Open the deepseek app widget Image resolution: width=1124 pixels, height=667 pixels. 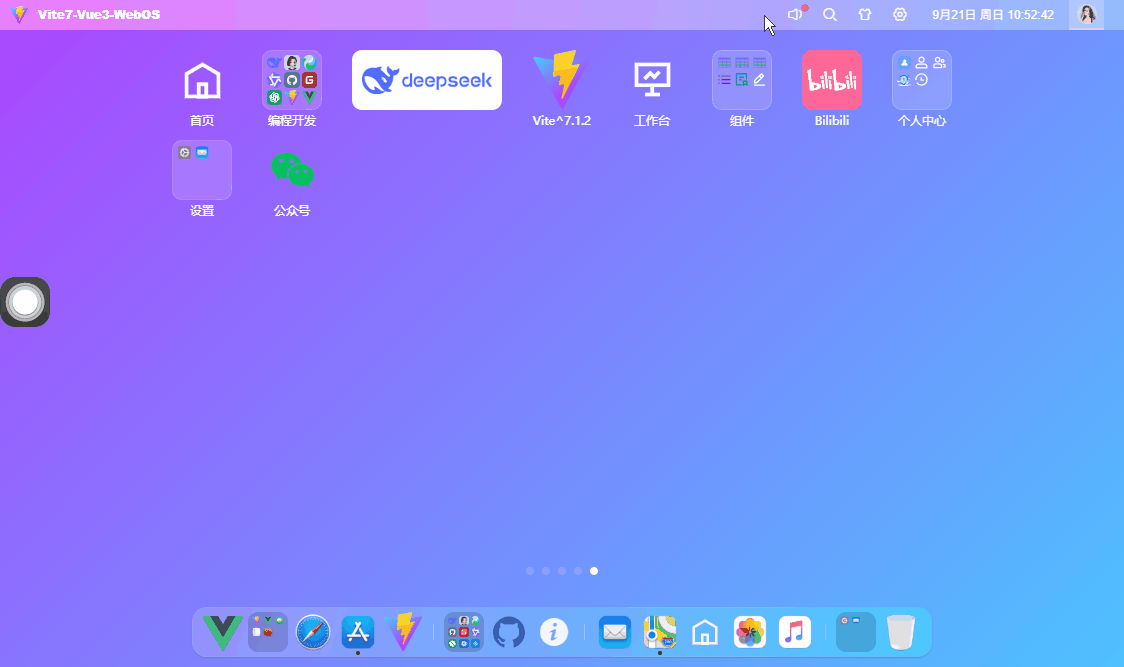[426, 80]
